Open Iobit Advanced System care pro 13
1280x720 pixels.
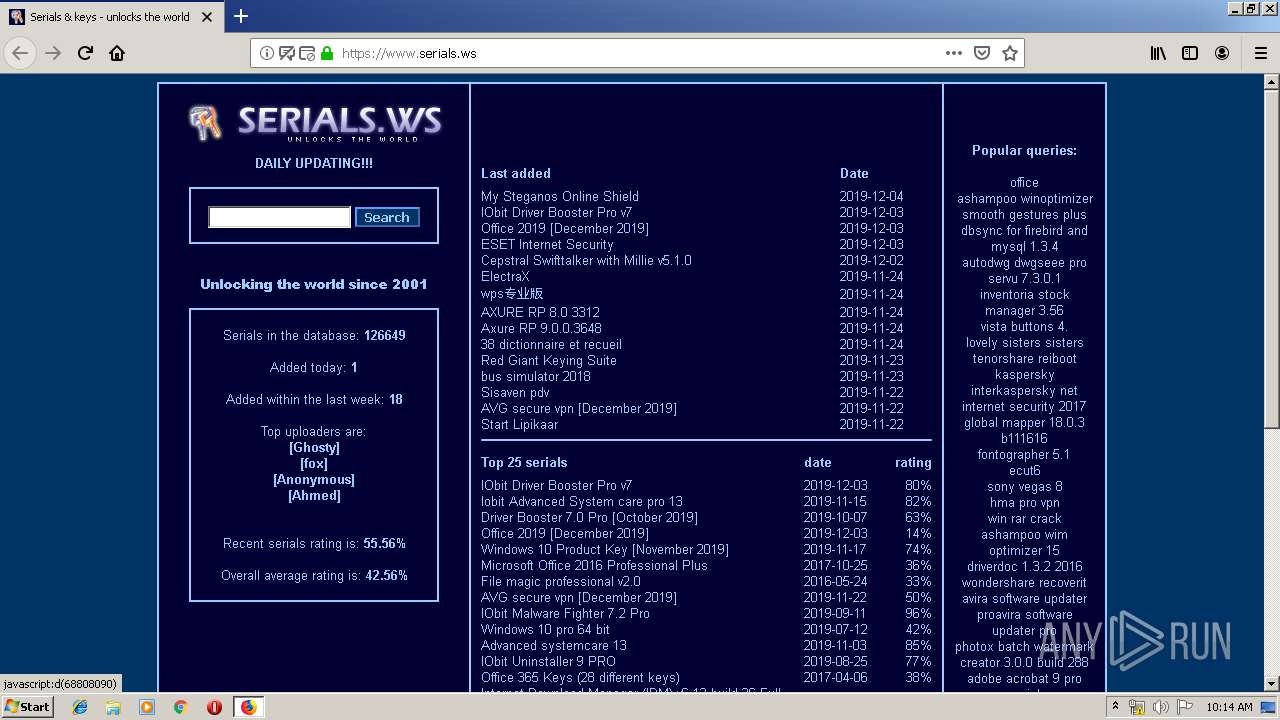(x=582, y=501)
